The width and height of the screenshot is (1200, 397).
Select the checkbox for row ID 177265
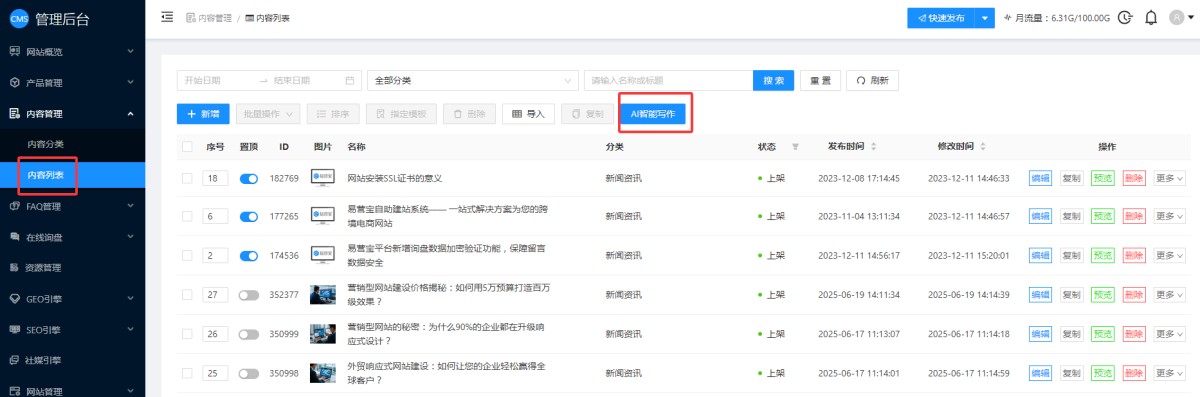tap(187, 216)
